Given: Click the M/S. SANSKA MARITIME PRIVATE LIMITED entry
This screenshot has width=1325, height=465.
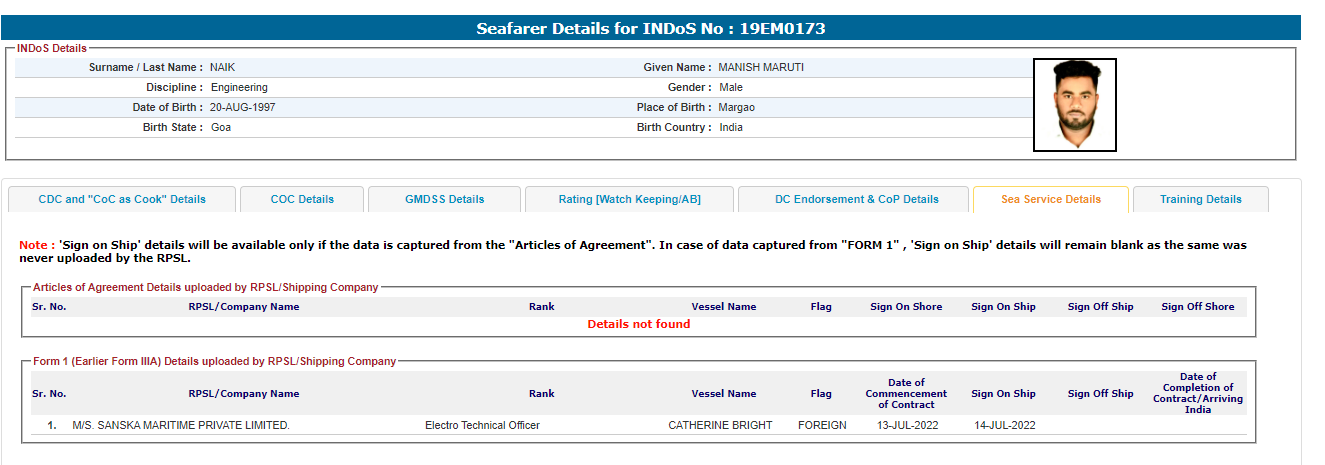Looking at the screenshot, I should (181, 425).
